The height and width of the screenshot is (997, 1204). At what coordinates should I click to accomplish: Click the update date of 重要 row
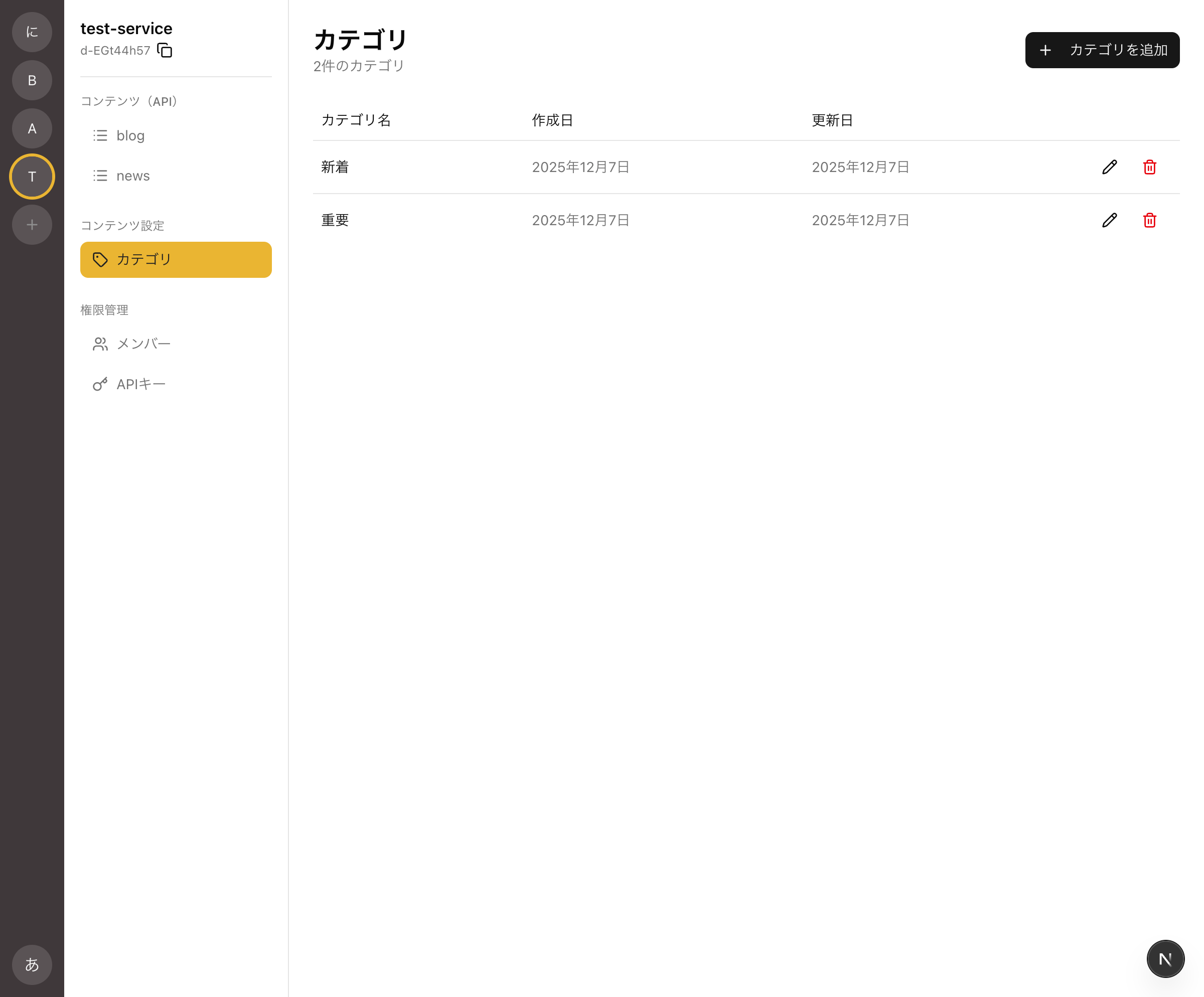(860, 220)
